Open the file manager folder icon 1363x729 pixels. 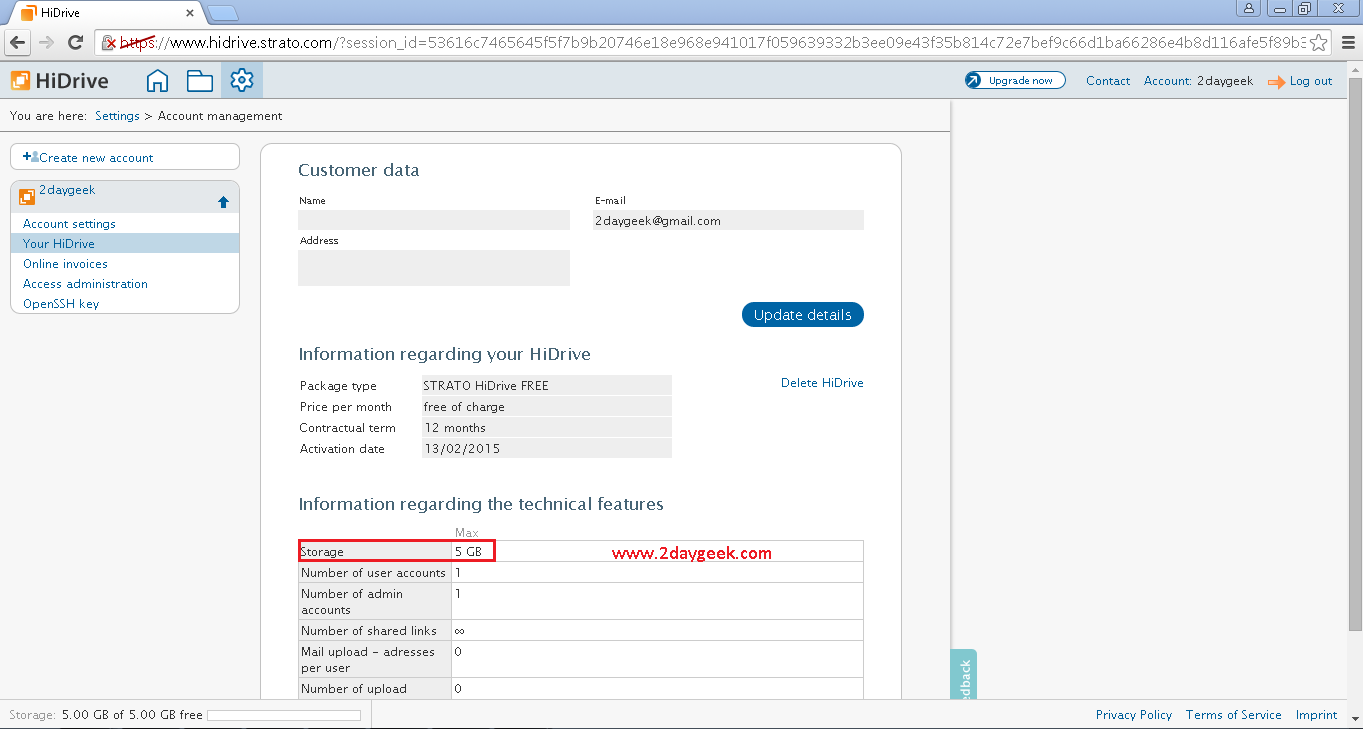[x=200, y=81]
